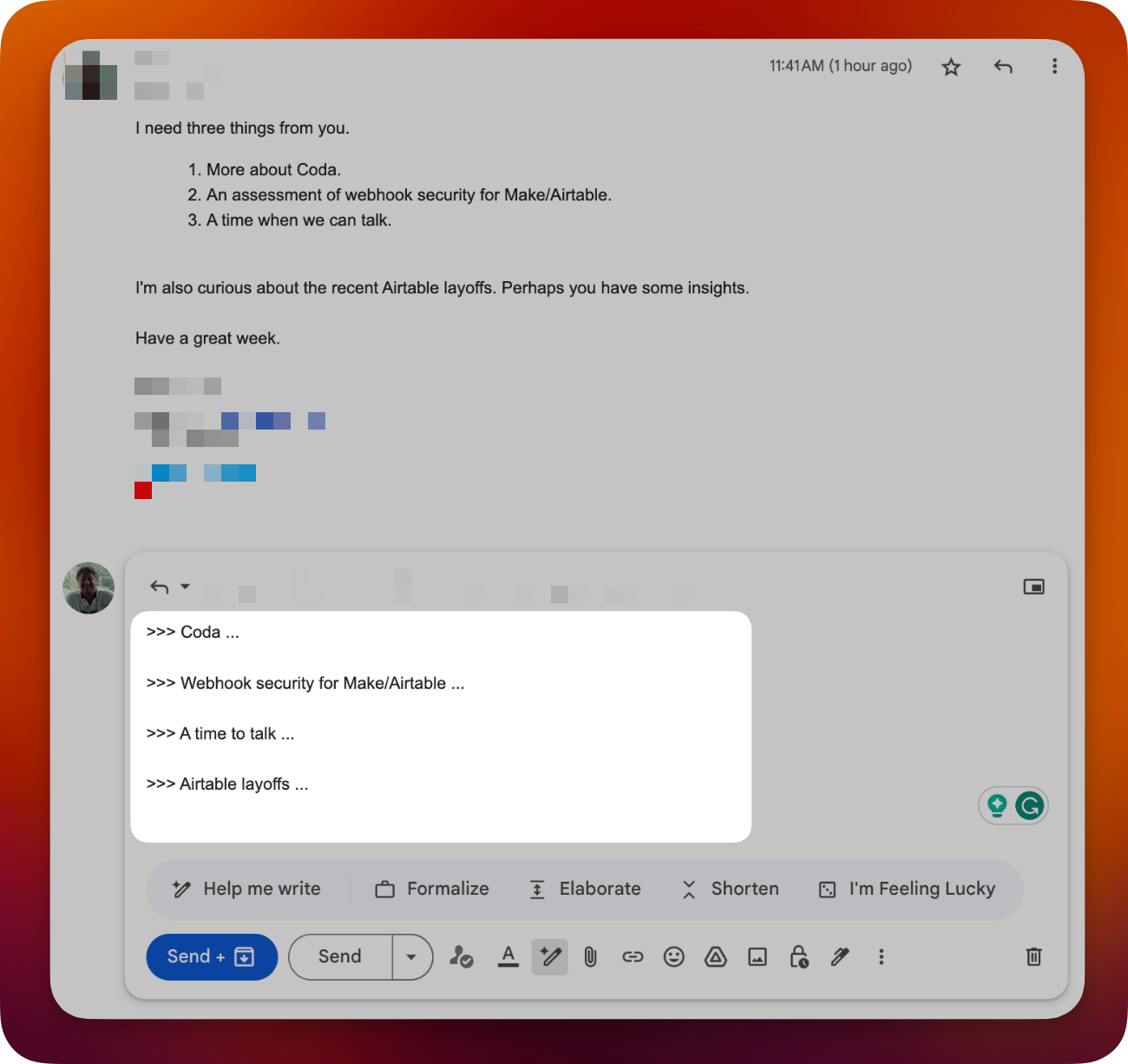The image size is (1128, 1064).
Task: Click the 'Have a great week.' line
Action: (207, 338)
